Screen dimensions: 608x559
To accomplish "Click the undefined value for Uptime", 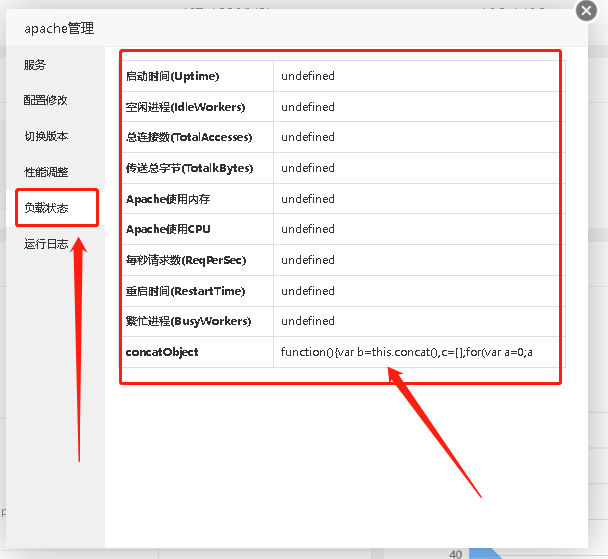I will 308,76.
